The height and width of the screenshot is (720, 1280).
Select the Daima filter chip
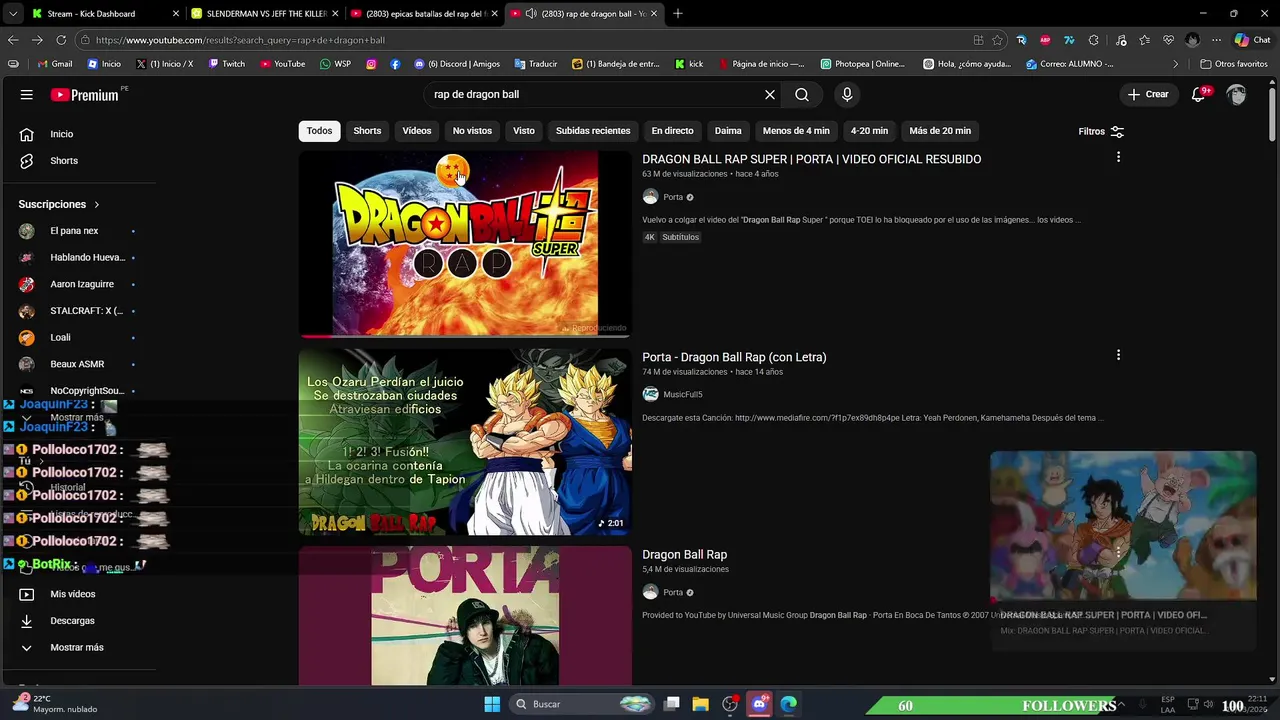click(728, 131)
